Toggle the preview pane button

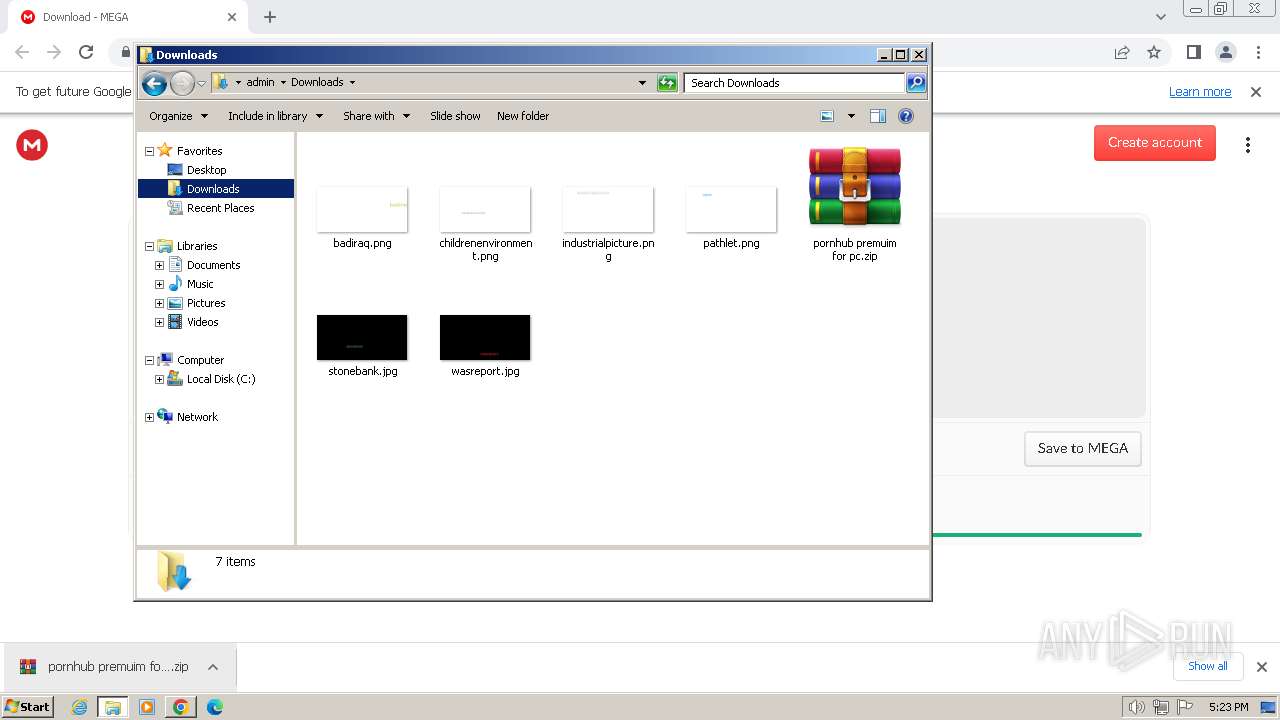[878, 116]
